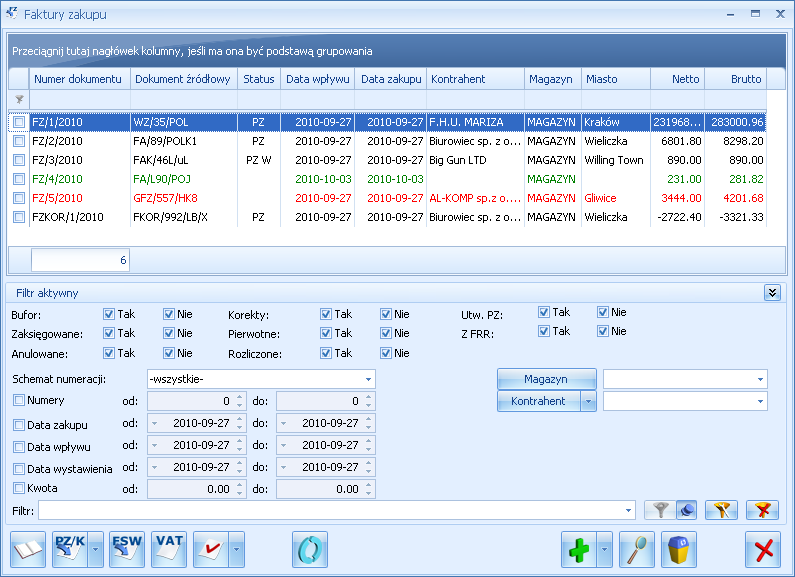This screenshot has height=577, width=795.
Task: Open the VAT register icon button
Action: [x=169, y=549]
